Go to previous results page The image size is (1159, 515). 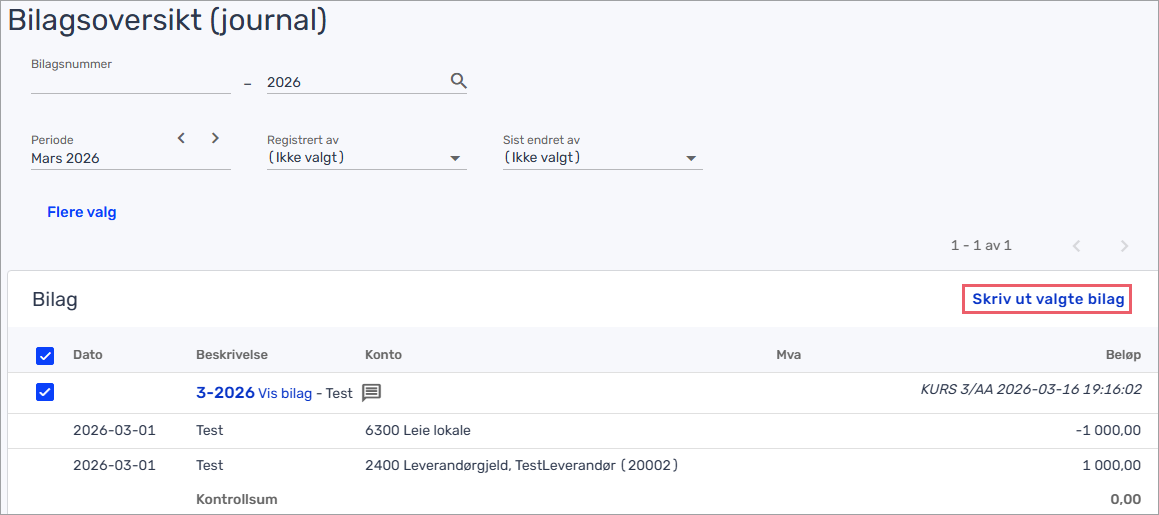(x=1077, y=245)
